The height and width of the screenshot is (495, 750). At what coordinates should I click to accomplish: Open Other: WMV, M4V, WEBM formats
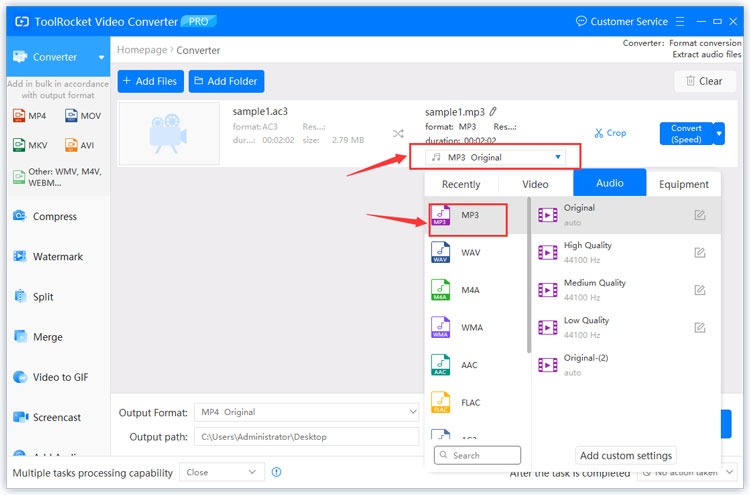point(57,177)
